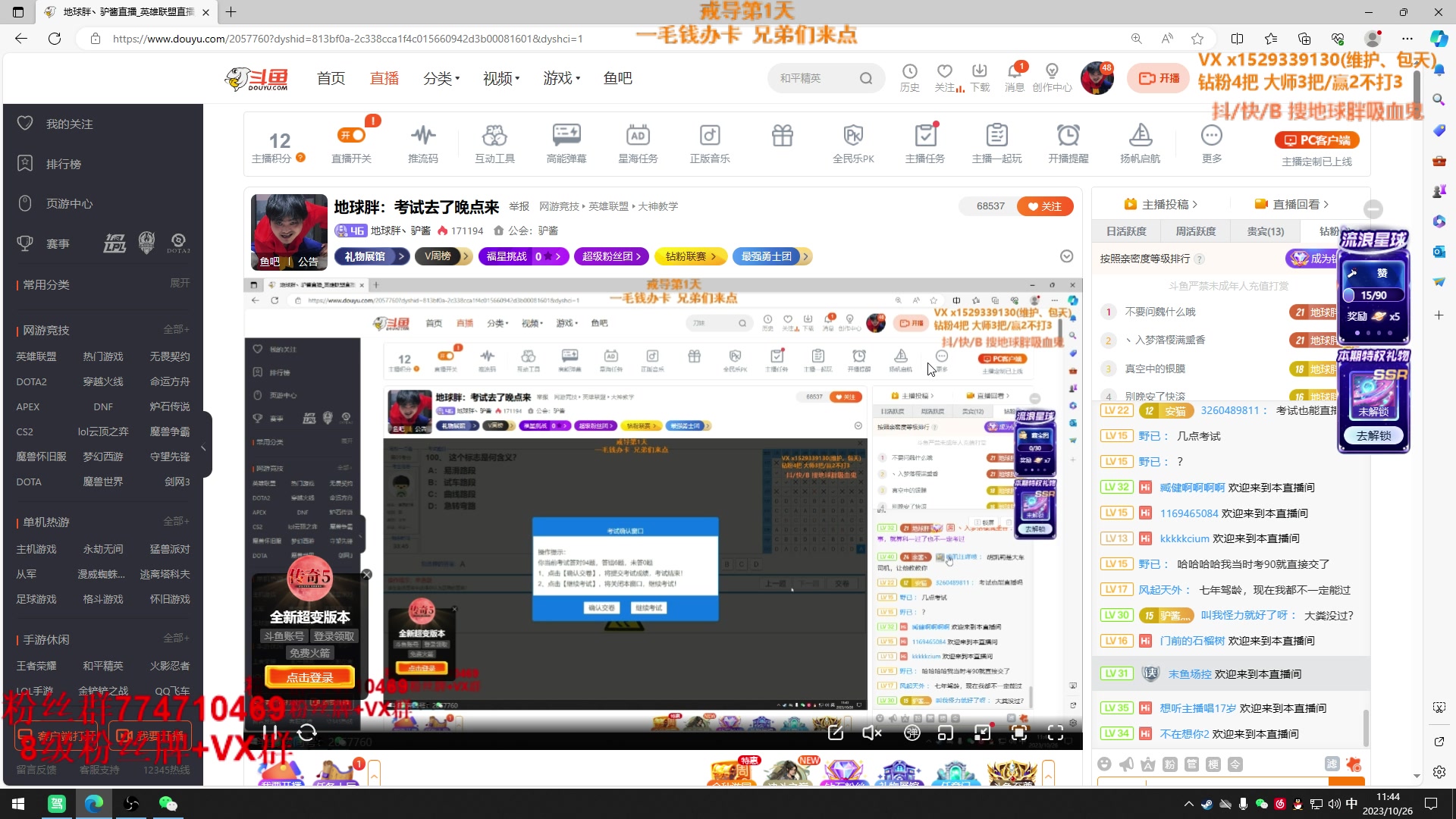Open 直播回看 replay link
This screenshot has width=1456, height=819.
point(1291,204)
